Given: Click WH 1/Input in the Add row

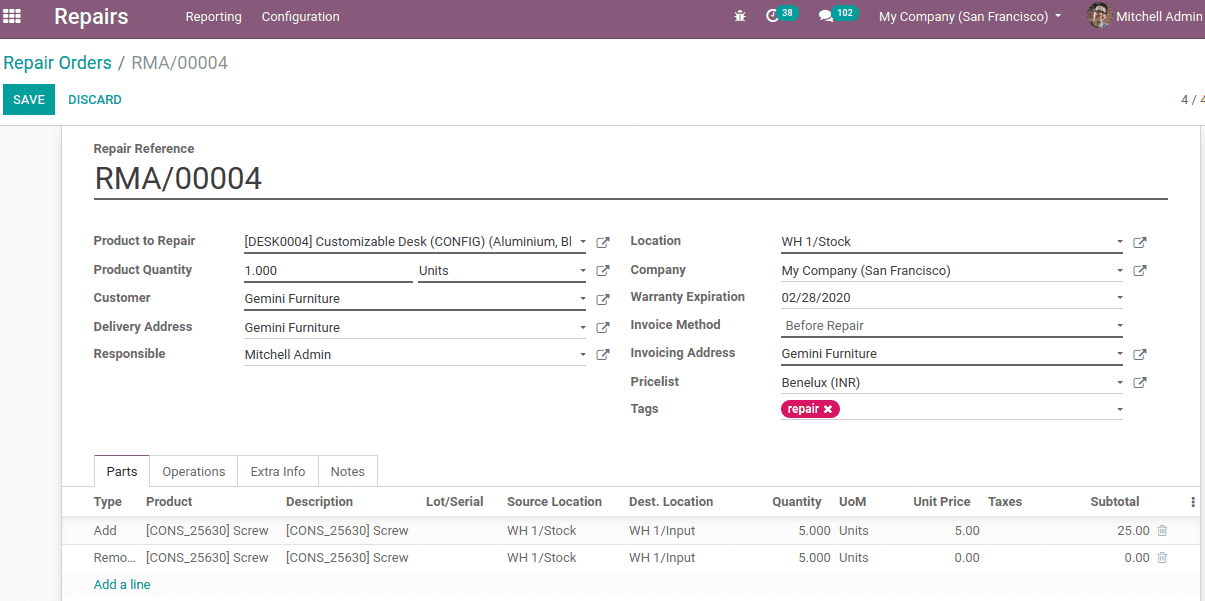Looking at the screenshot, I should 662,531.
